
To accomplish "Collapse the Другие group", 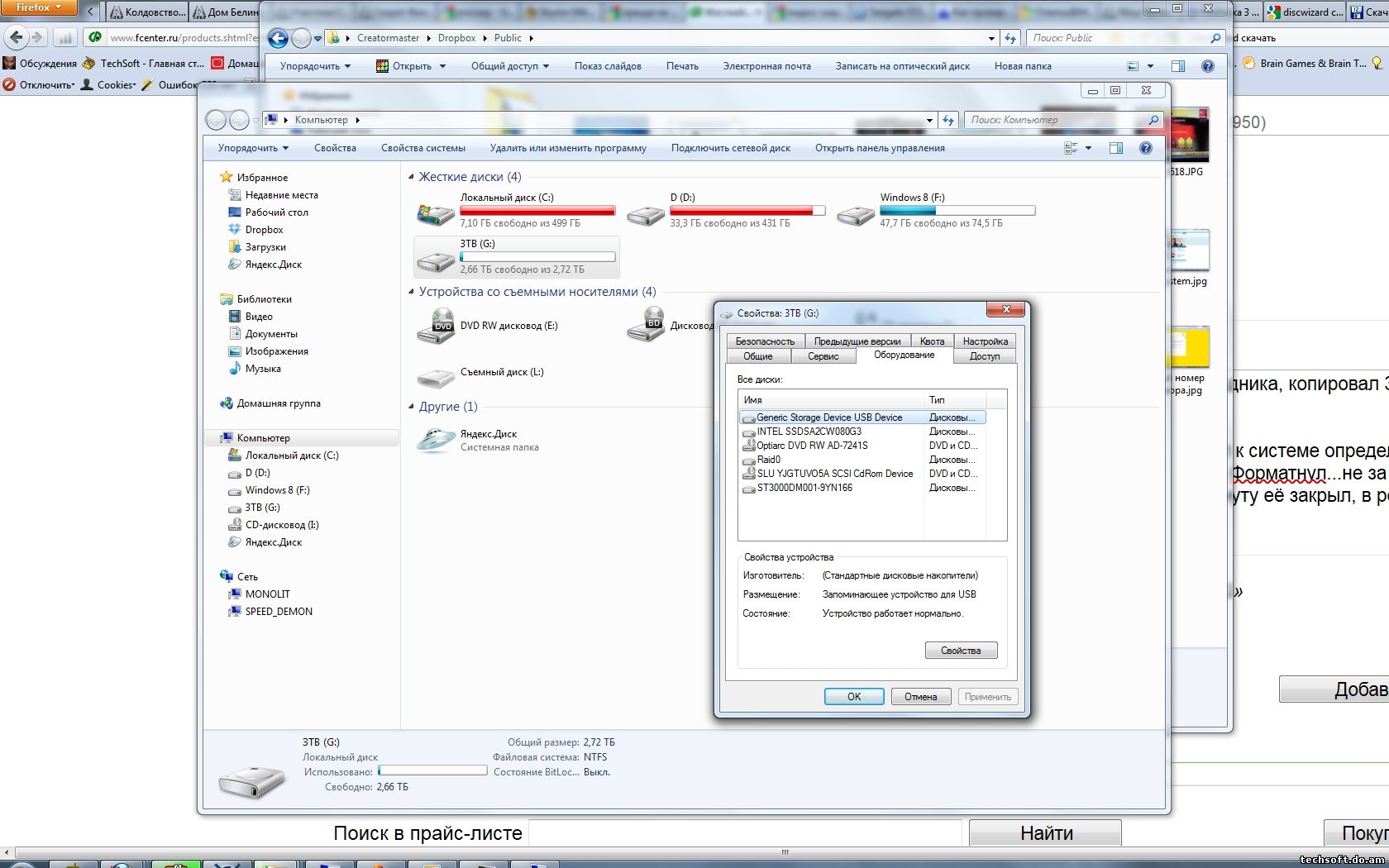I will (411, 407).
